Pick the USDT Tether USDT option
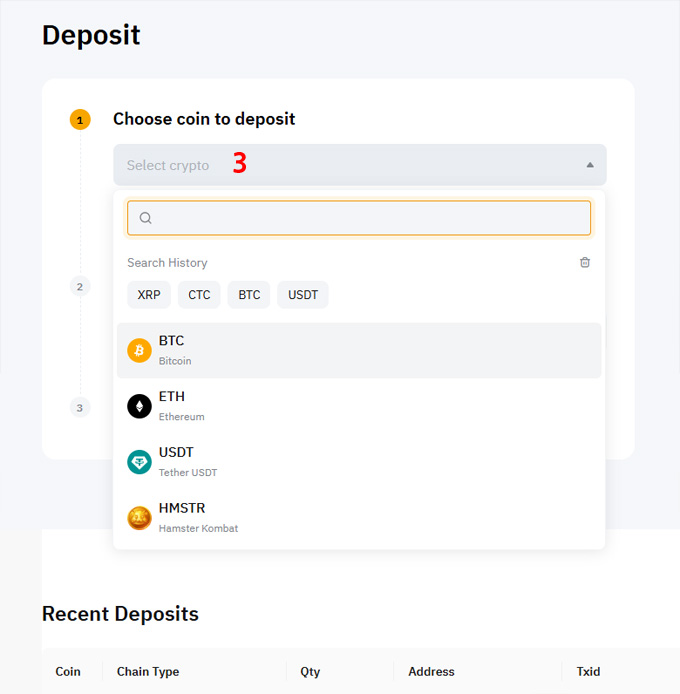 click(x=359, y=462)
